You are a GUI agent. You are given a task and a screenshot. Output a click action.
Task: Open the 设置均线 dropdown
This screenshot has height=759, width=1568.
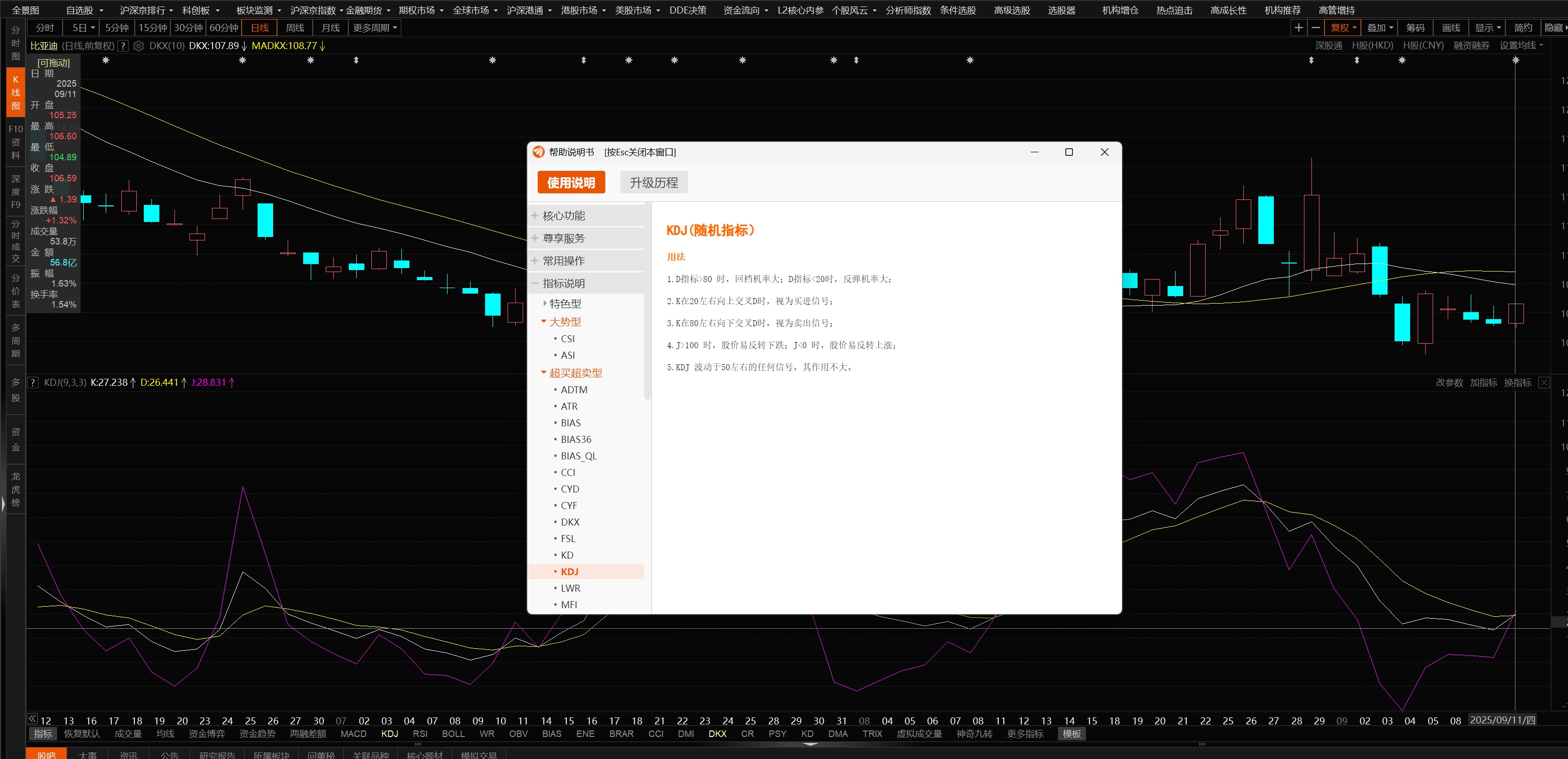click(1520, 46)
